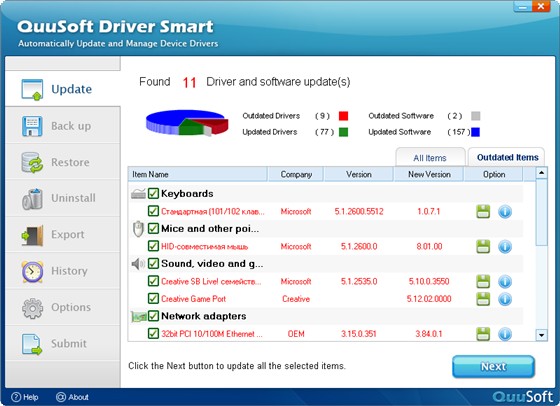Uncheck the Keyboards category checkbox
The image size is (560, 406).
click(x=153, y=194)
